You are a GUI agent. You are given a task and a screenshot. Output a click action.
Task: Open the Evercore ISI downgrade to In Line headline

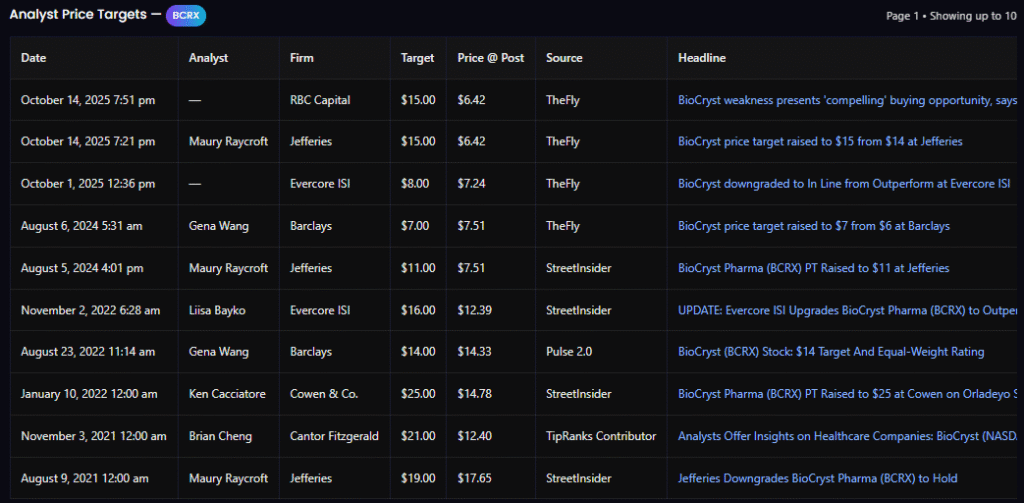tap(843, 184)
